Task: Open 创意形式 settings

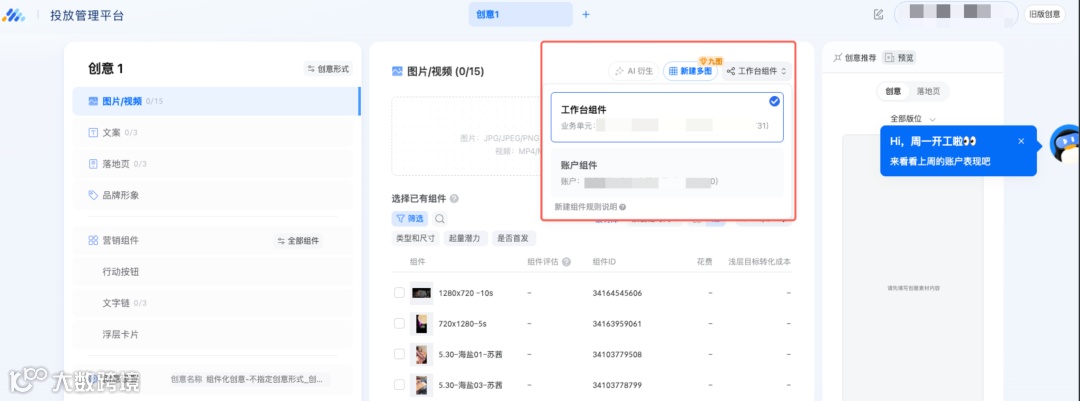Action: coord(329,69)
